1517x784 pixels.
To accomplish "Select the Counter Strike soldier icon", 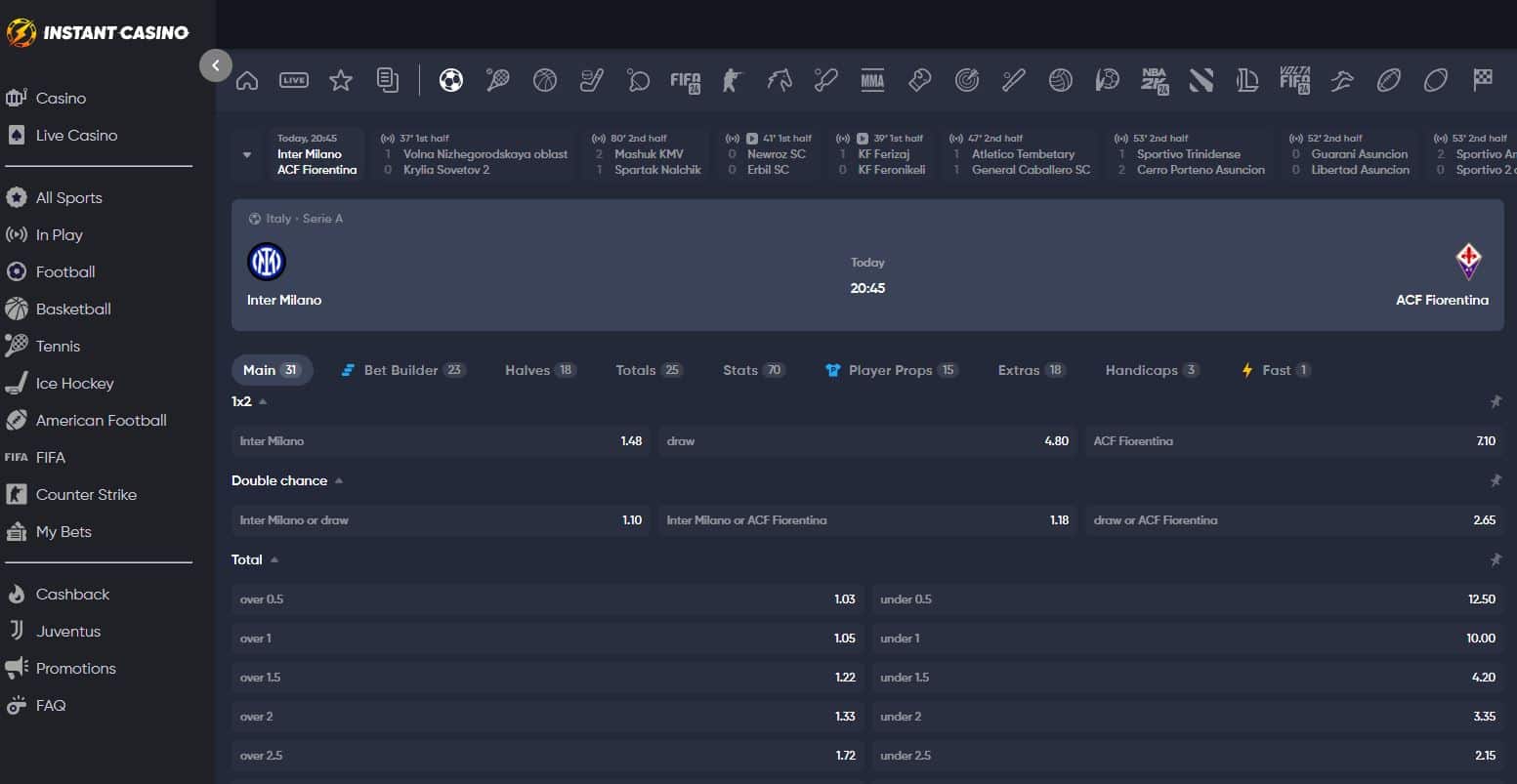I will pyautogui.click(x=733, y=80).
